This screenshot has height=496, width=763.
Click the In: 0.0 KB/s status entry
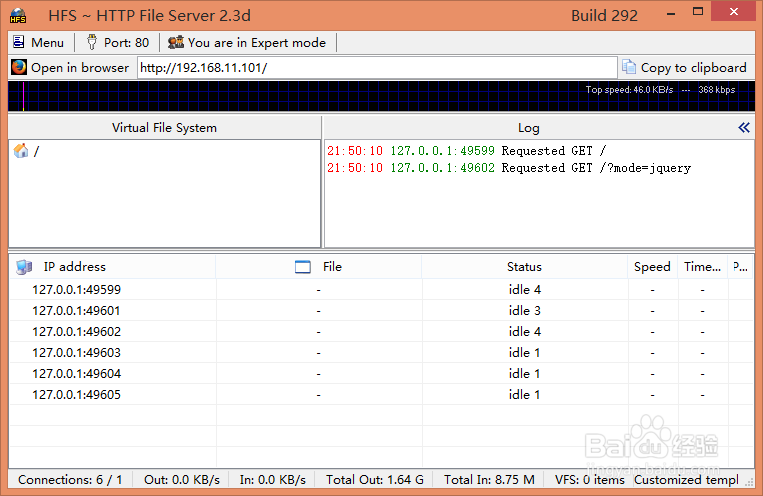[x=272, y=480]
